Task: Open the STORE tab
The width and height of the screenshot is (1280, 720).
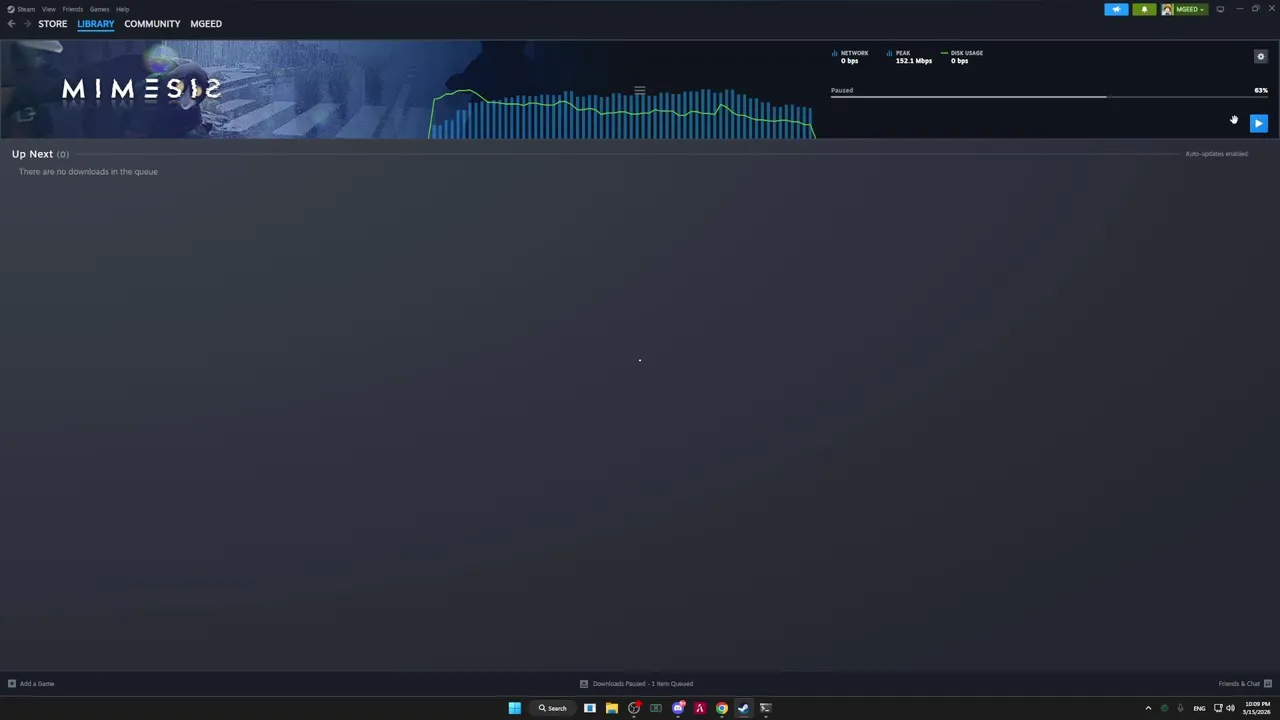Action: coord(53,24)
